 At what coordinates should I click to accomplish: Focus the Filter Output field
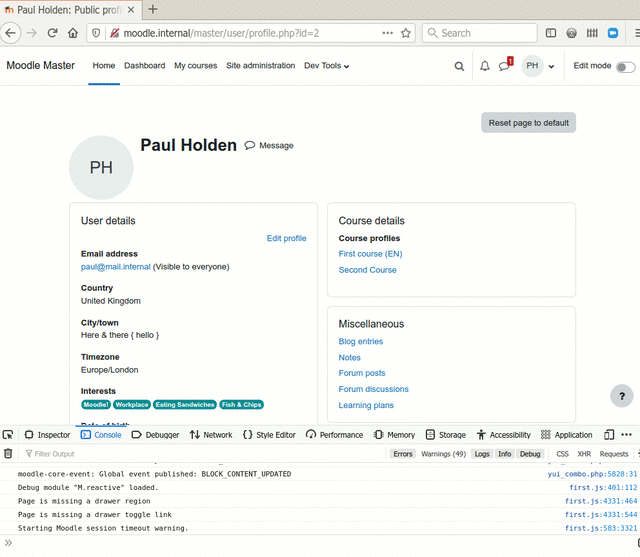coord(204,454)
